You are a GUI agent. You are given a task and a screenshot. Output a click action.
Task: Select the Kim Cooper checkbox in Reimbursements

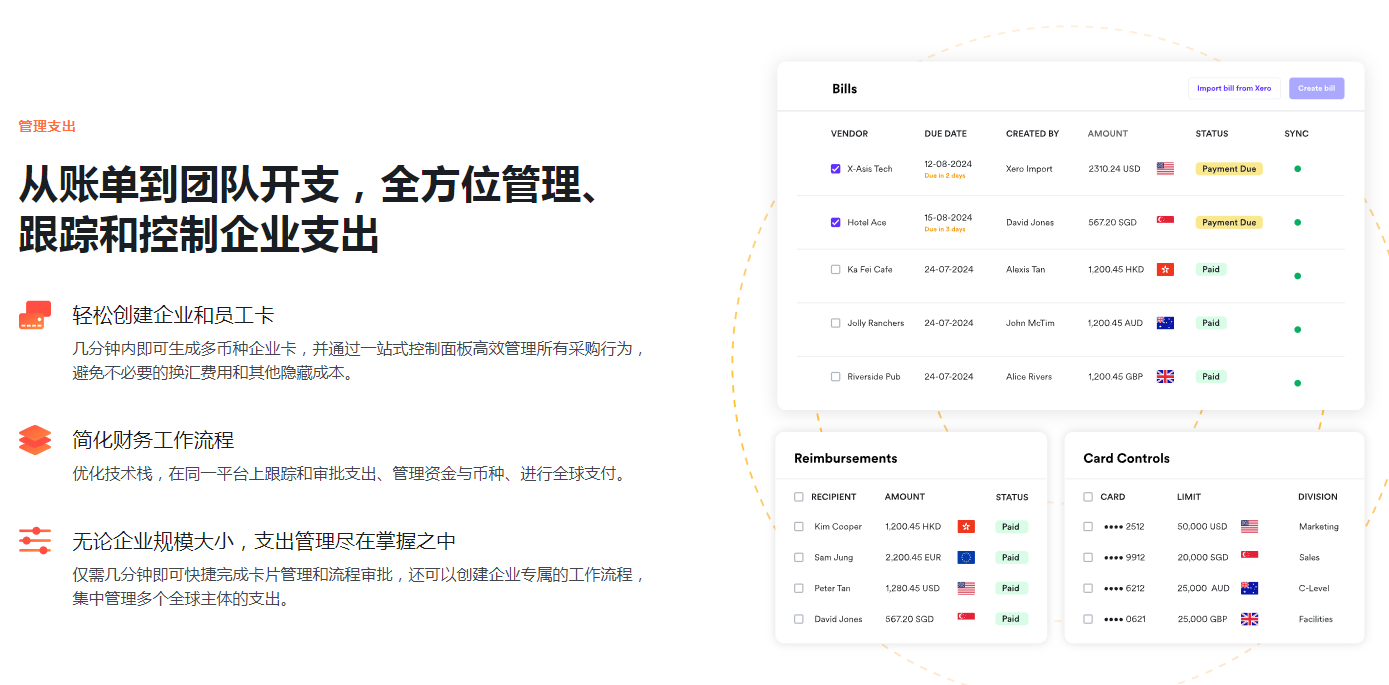pyautogui.click(x=798, y=526)
